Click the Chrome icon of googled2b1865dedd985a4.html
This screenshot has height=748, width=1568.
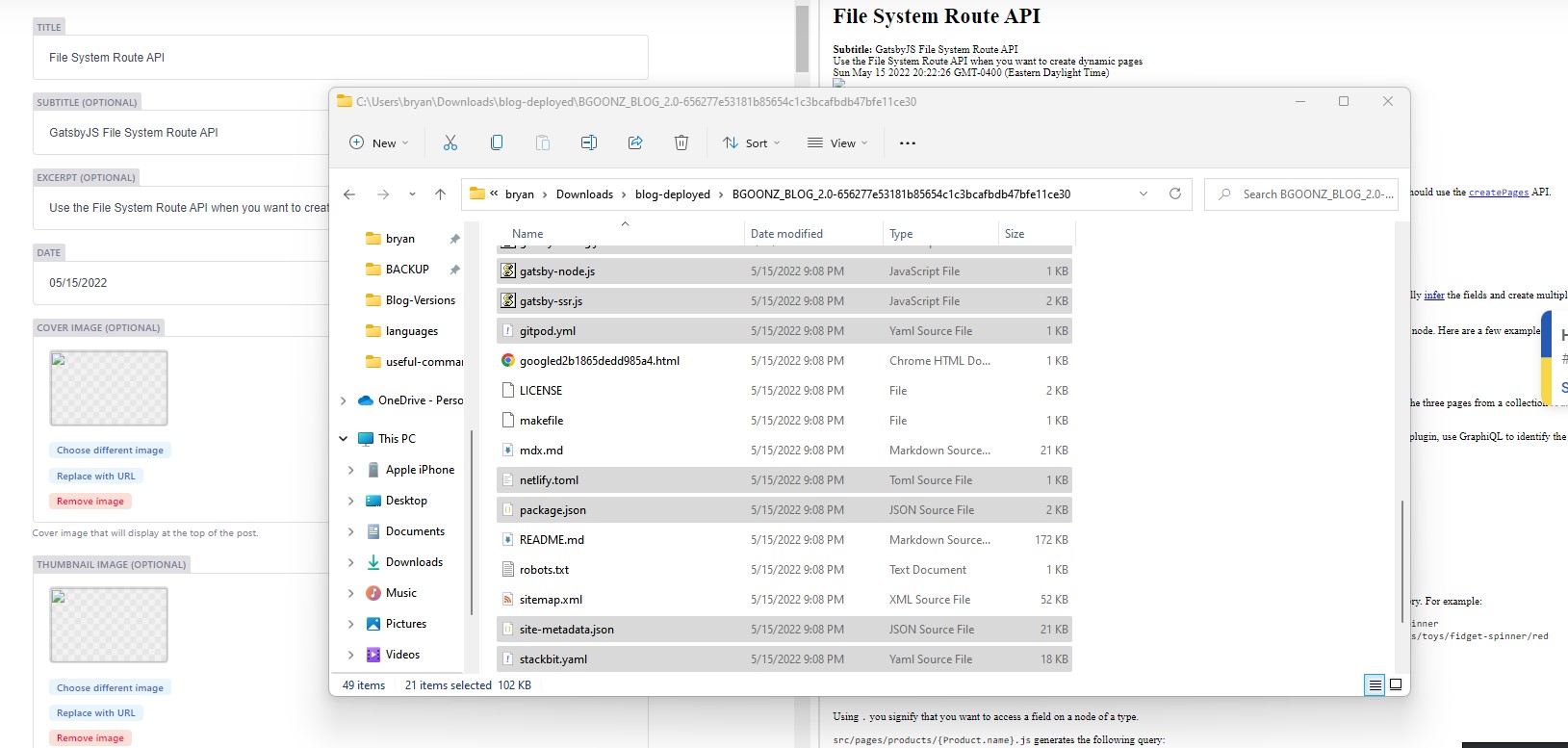pos(508,361)
